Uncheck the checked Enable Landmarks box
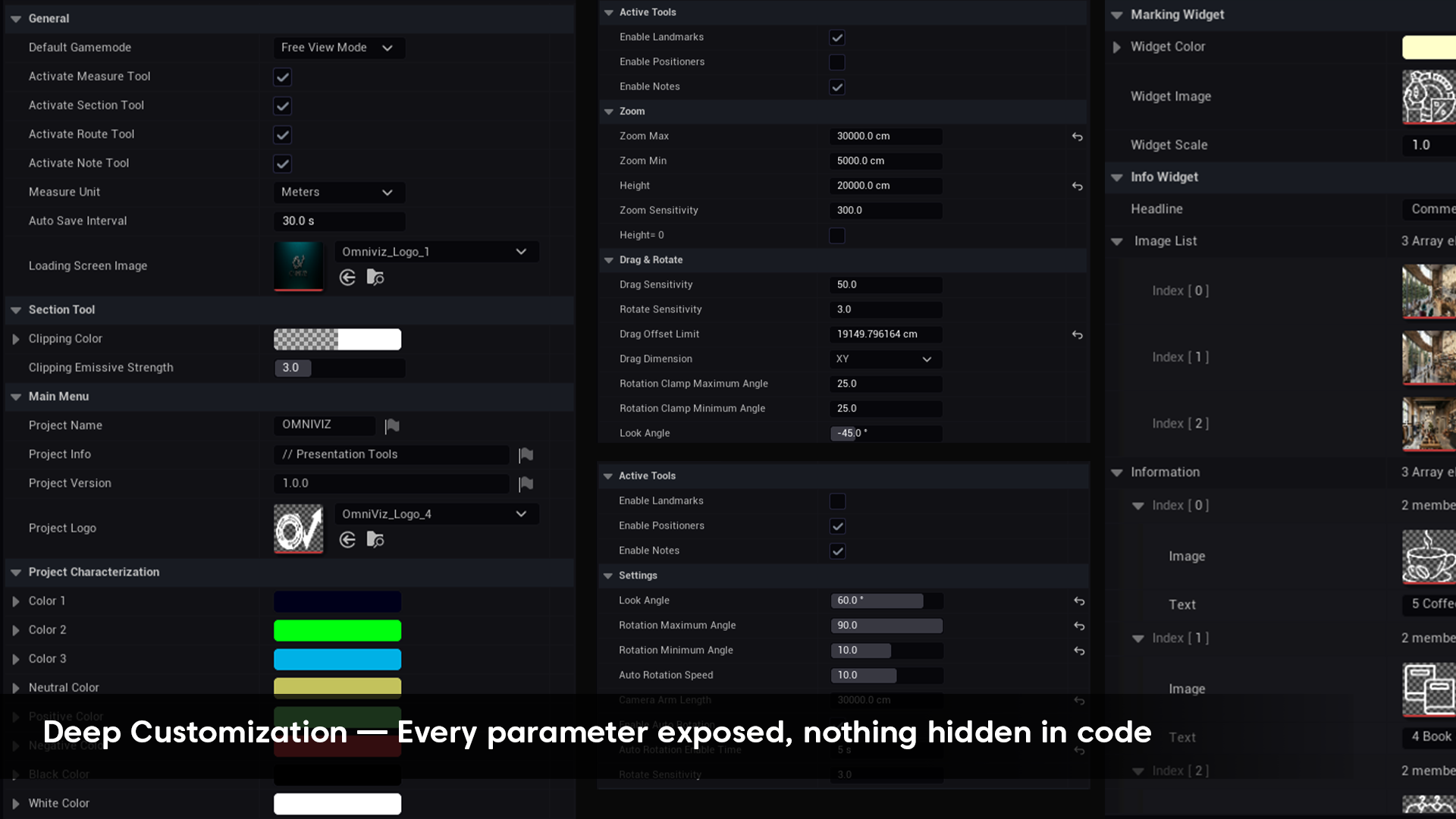 tap(837, 37)
